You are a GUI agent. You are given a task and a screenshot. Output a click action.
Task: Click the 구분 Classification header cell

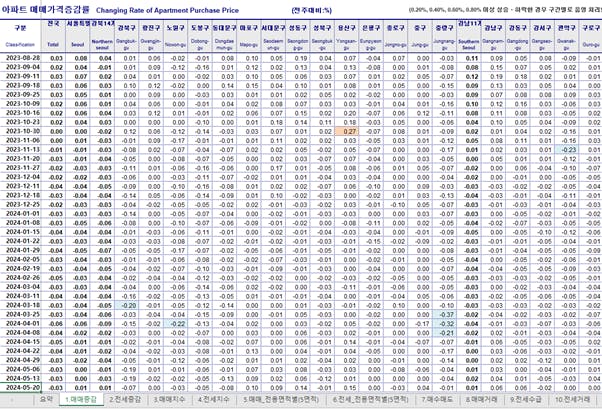(20, 36)
